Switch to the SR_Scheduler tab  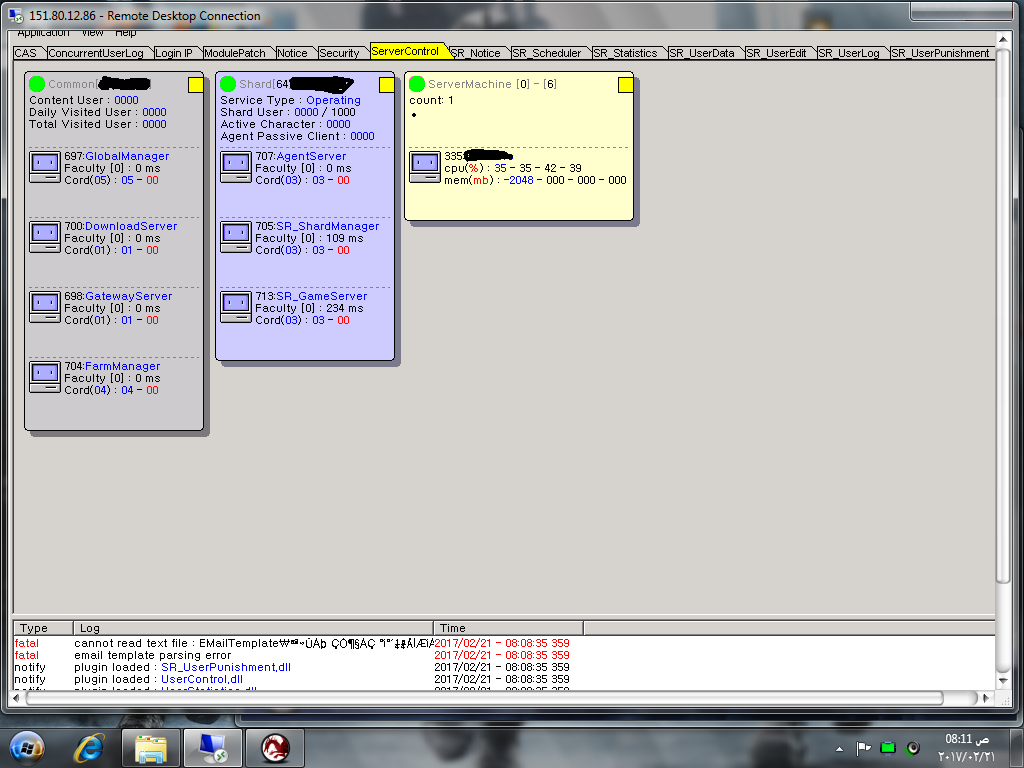pos(547,53)
